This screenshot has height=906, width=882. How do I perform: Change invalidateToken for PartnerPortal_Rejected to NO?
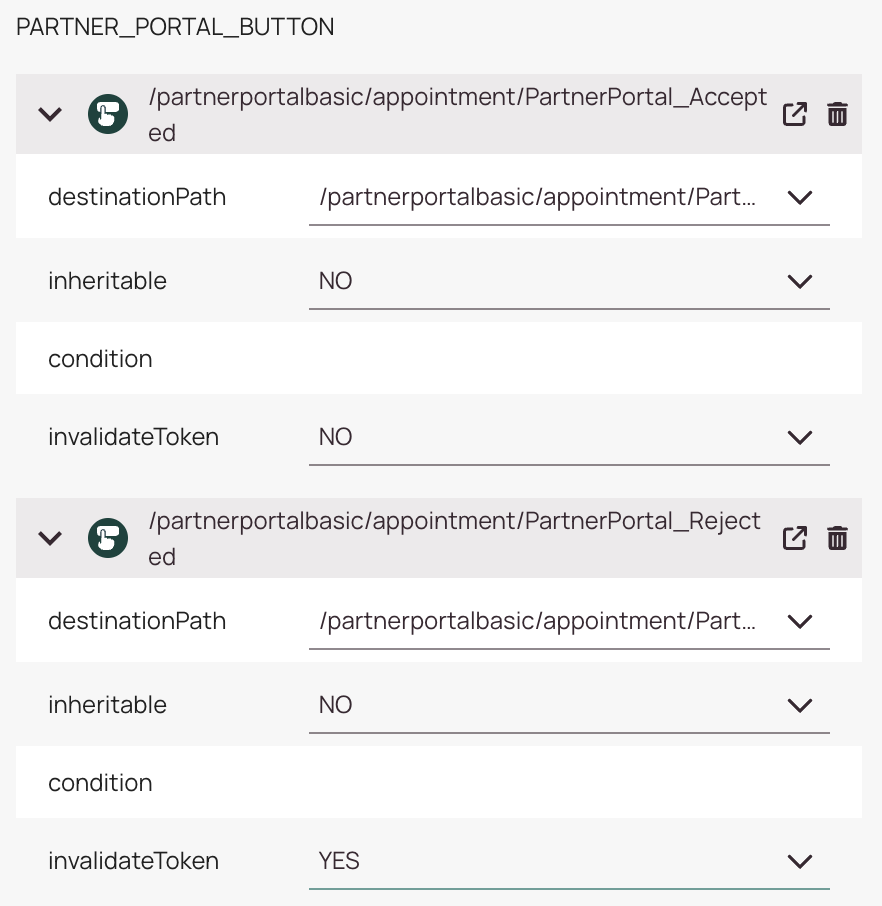pyautogui.click(x=799, y=861)
